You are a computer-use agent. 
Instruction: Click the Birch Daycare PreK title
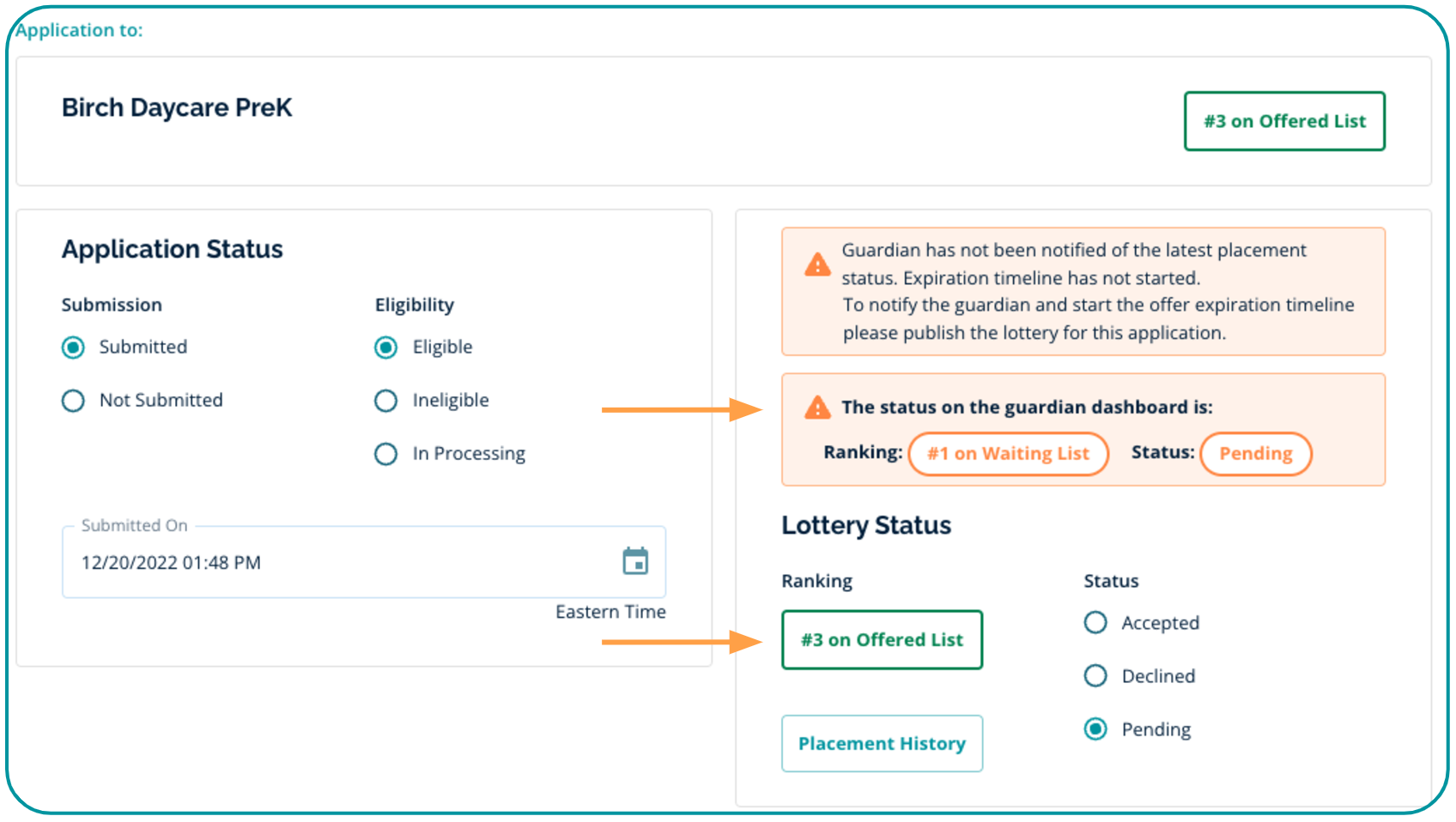click(177, 108)
